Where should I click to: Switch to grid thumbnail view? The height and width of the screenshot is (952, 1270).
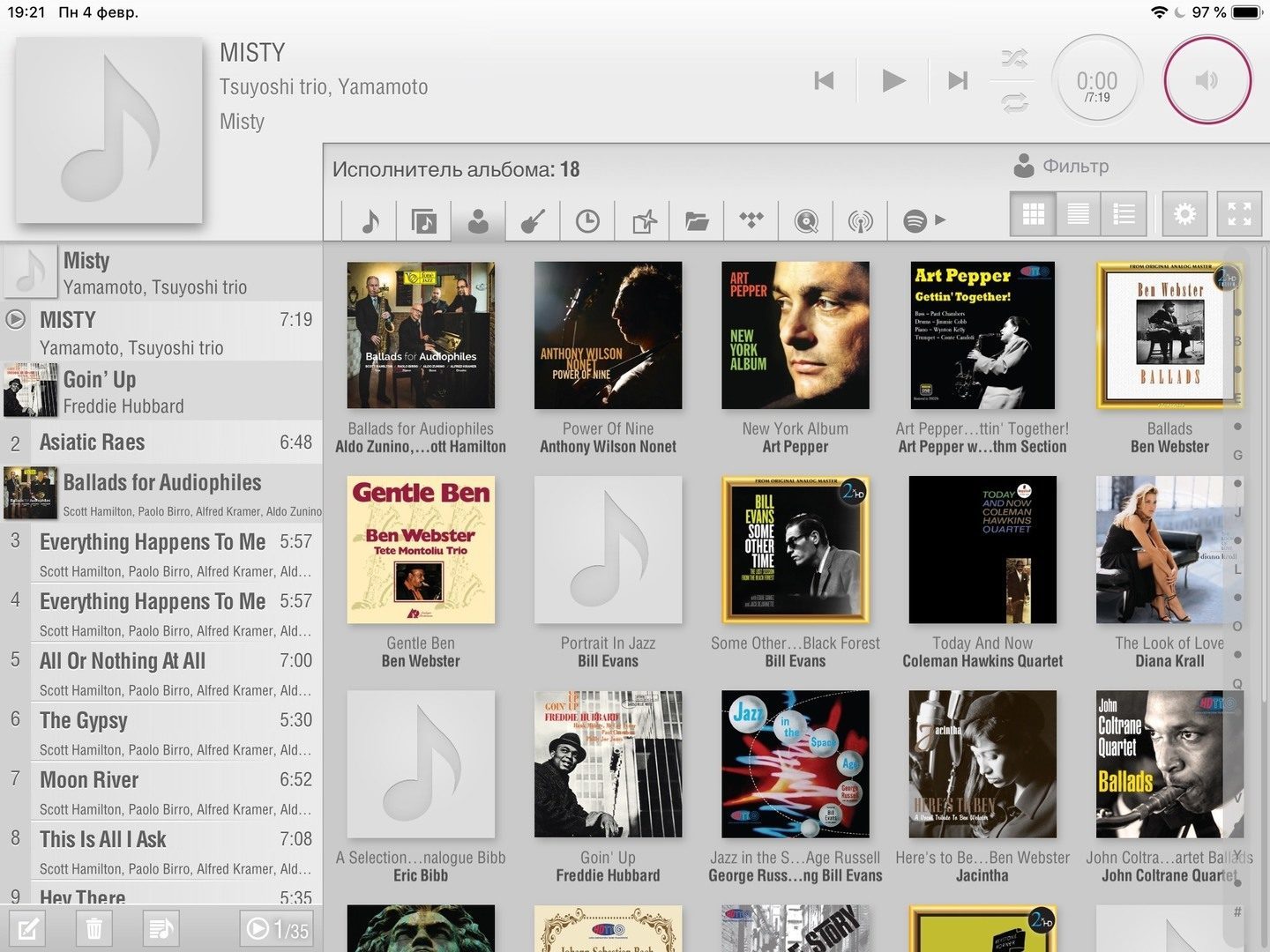point(1033,214)
